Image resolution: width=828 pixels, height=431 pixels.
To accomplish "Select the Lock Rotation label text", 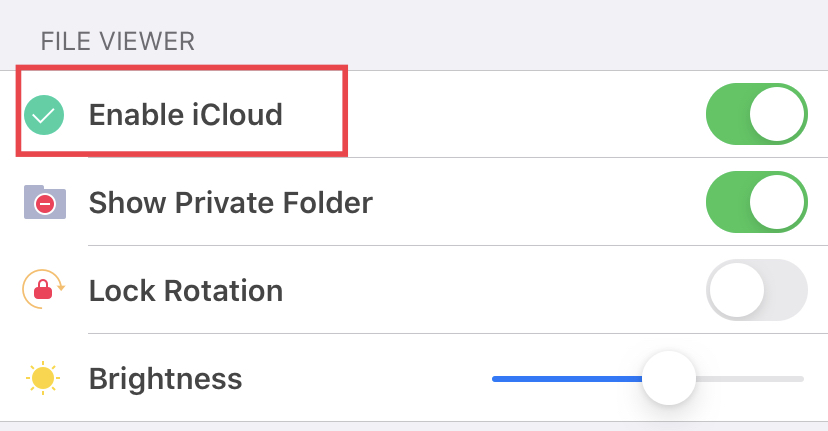I will click(186, 291).
